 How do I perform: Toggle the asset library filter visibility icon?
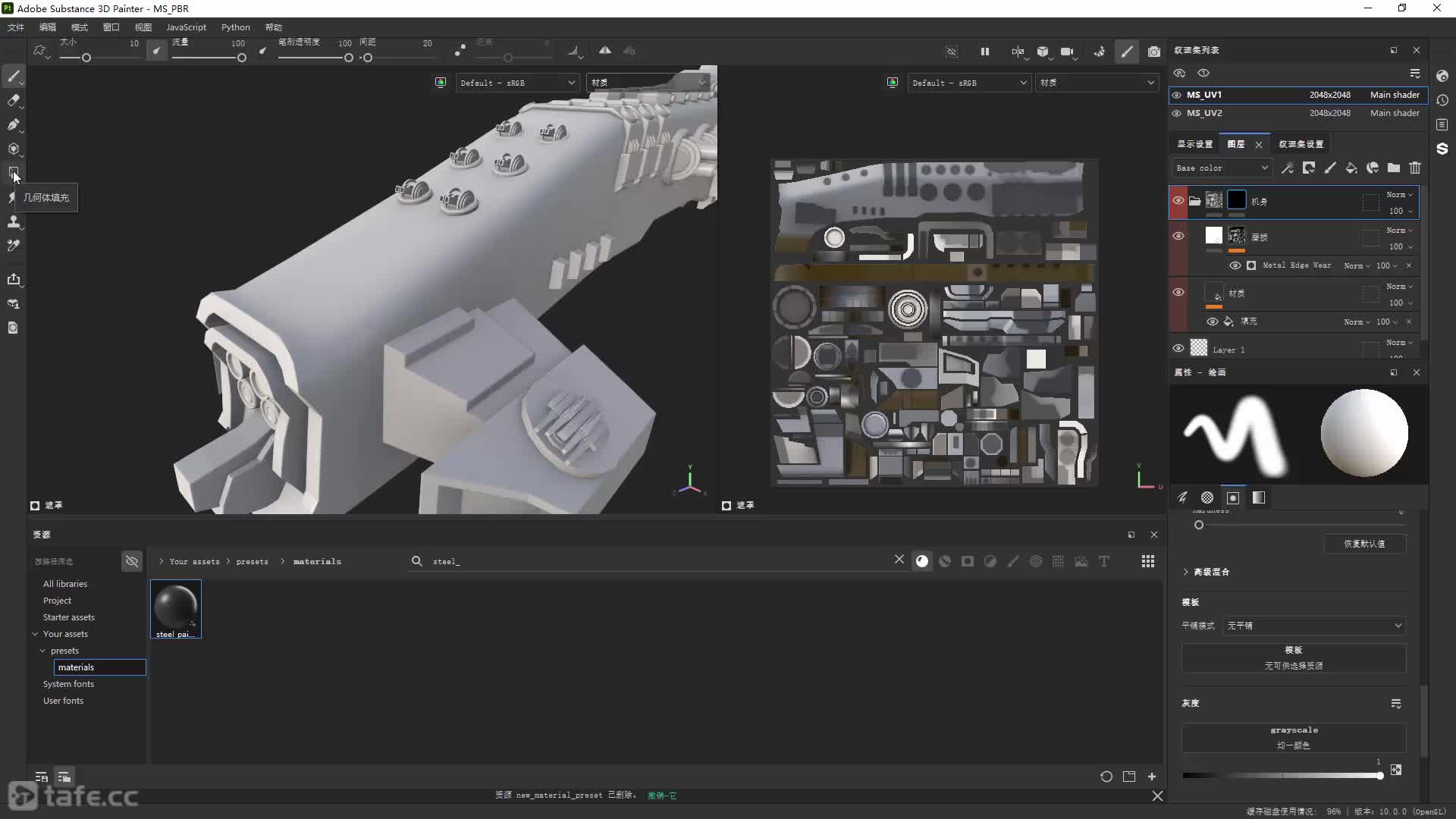coord(132,561)
